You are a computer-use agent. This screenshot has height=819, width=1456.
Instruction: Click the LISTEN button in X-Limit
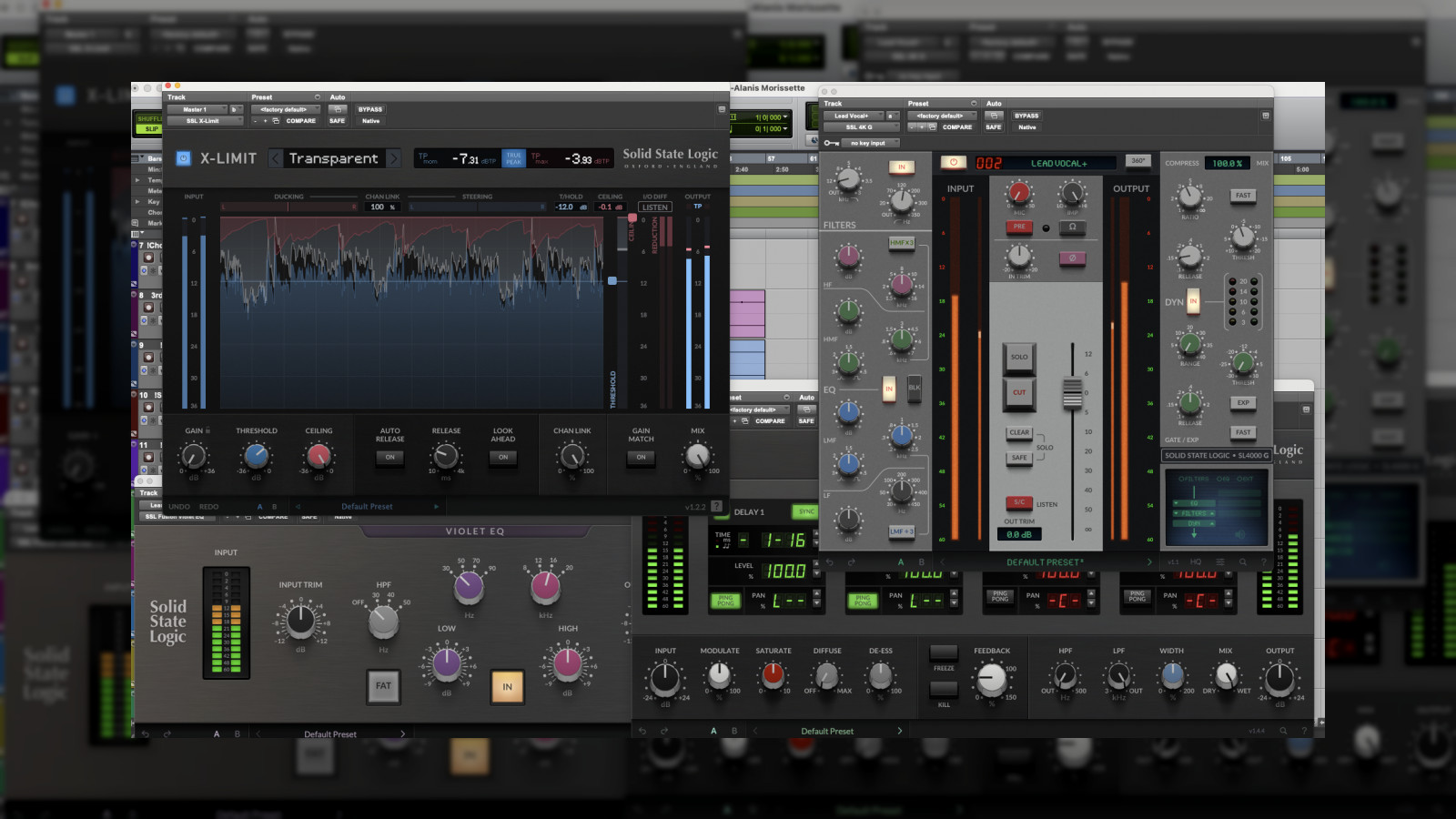[654, 207]
